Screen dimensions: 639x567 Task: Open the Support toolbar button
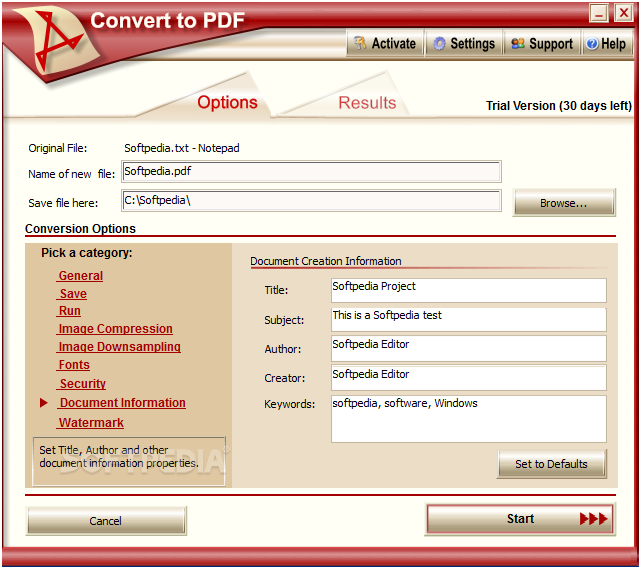pos(542,43)
